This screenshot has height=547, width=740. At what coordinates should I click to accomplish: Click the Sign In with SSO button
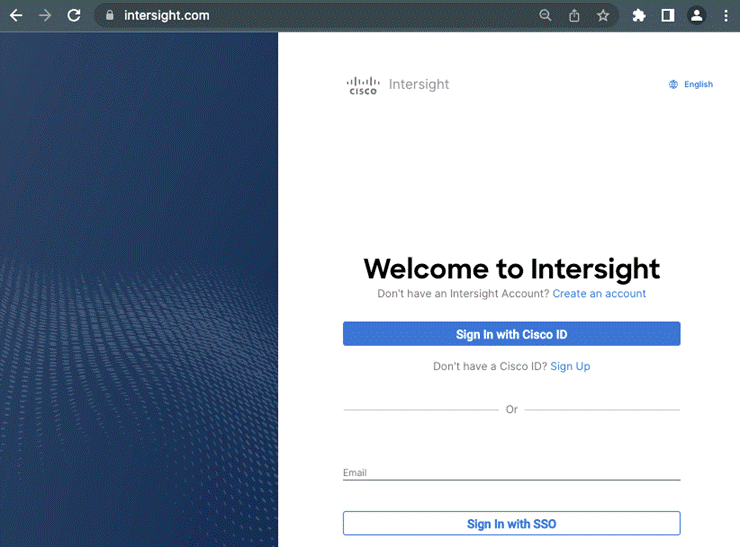coord(512,523)
